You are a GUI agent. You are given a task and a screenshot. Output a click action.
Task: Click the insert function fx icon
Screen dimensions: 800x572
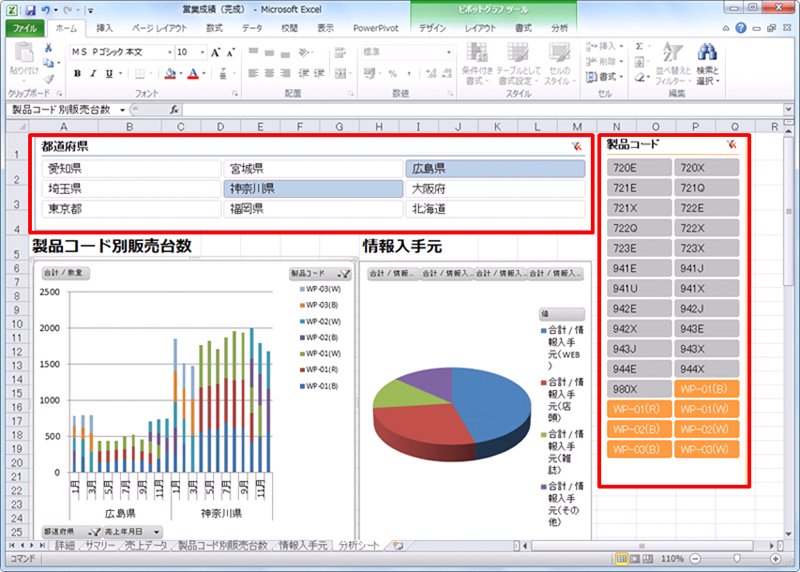pos(174,109)
